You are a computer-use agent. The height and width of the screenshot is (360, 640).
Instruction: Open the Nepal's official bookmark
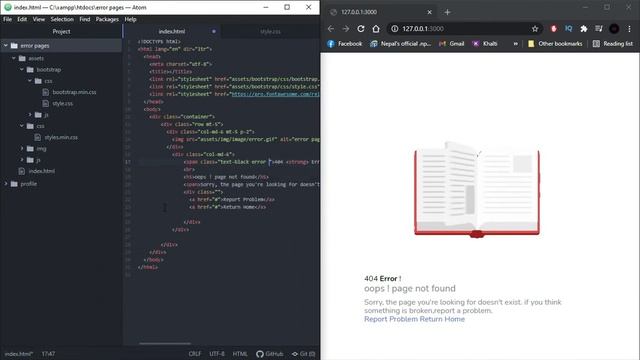[400, 44]
